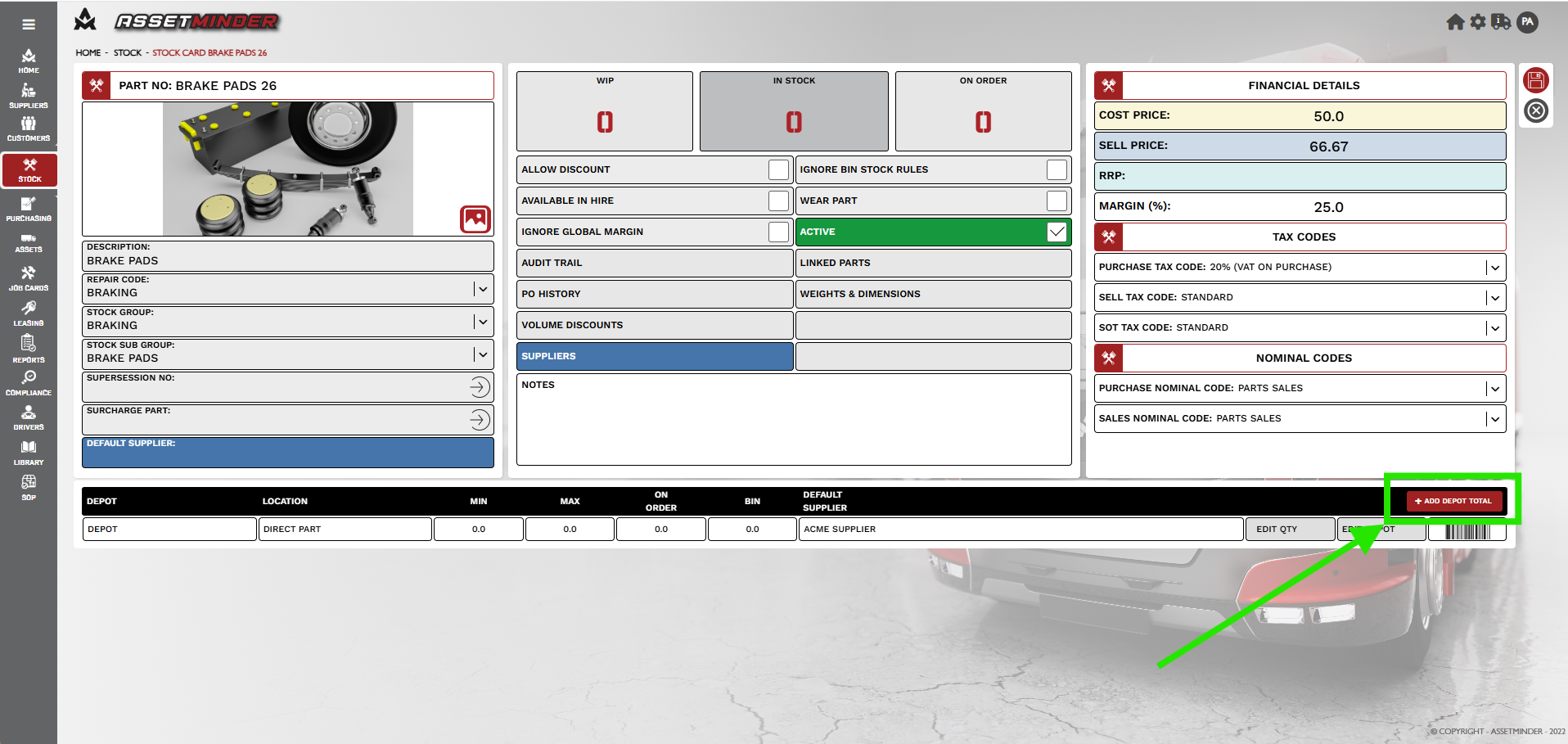Uncheck the Active checkbox
This screenshot has width=1568, height=744.
1057,232
